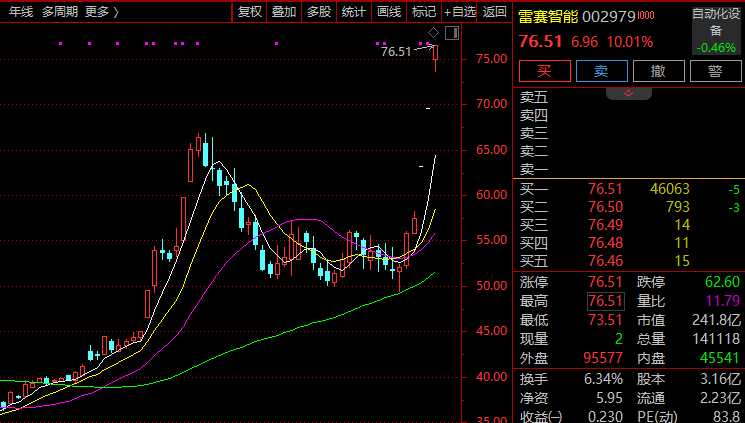Click the 多股 toolbar item
This screenshot has height=423, width=745.
(x=319, y=12)
